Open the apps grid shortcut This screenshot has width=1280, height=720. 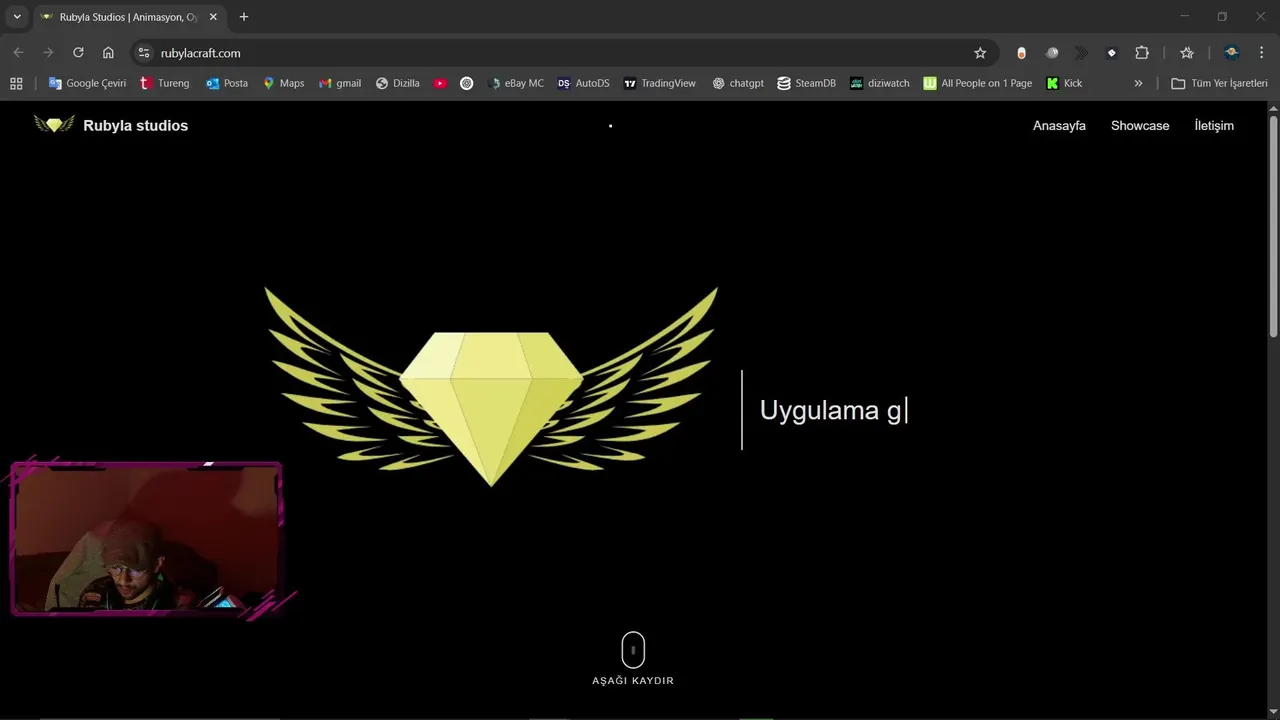[16, 83]
